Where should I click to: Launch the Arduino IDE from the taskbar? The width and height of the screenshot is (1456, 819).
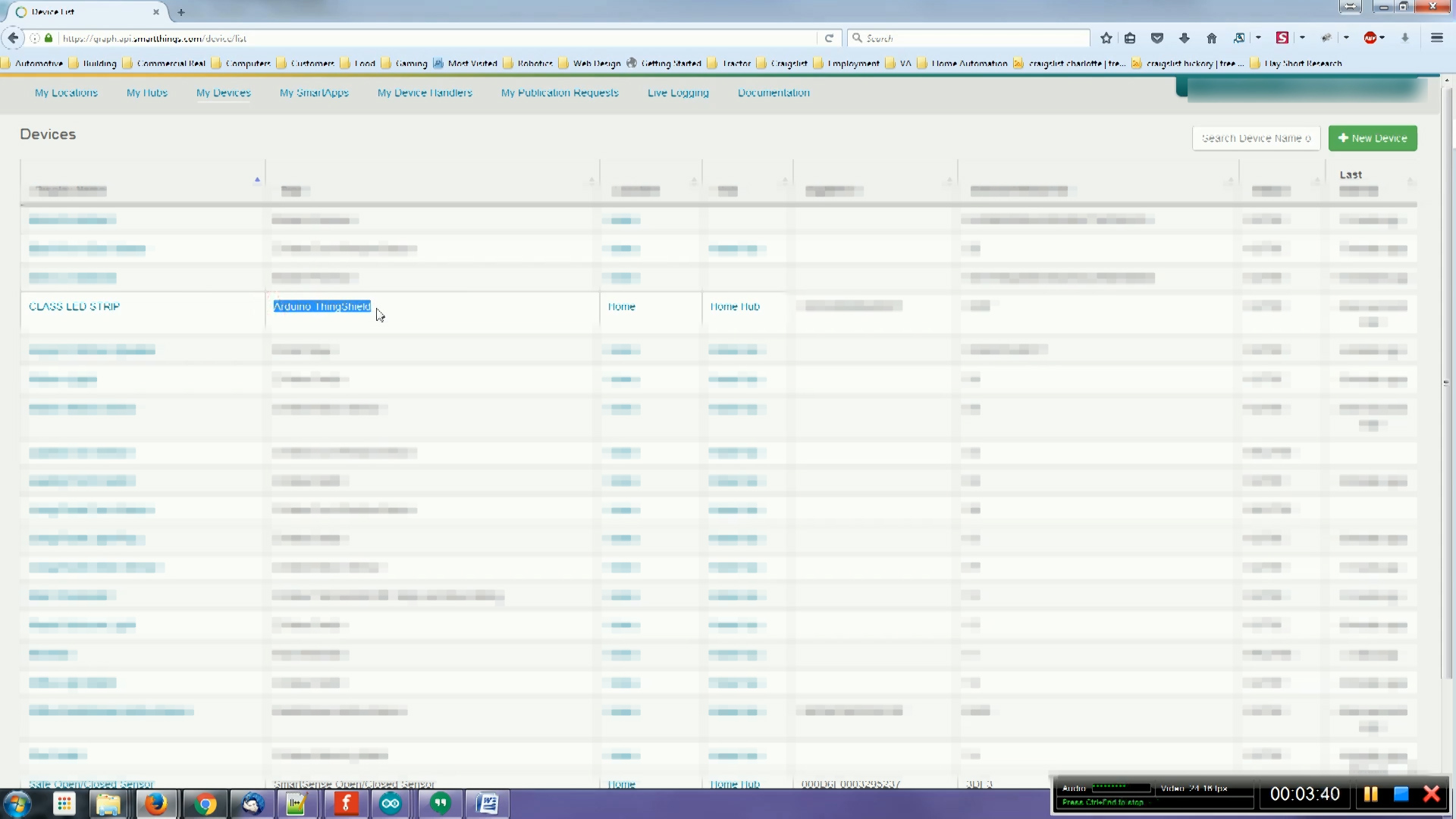[x=391, y=804]
